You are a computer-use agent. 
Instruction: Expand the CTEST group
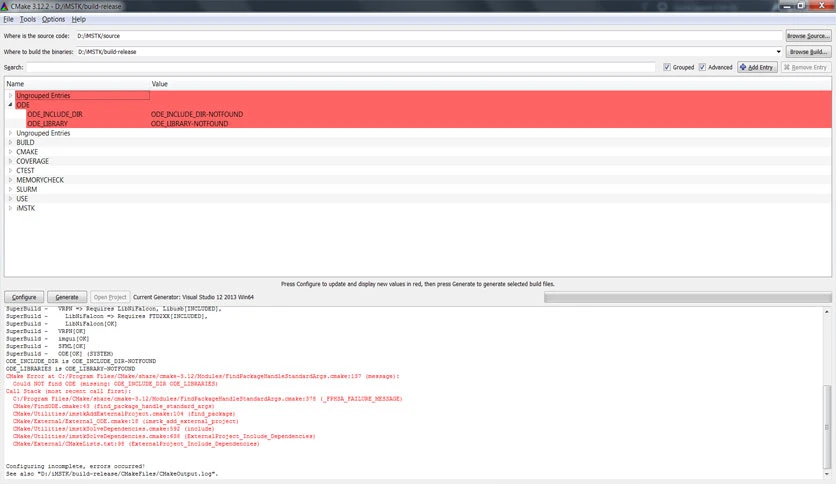coord(10,171)
